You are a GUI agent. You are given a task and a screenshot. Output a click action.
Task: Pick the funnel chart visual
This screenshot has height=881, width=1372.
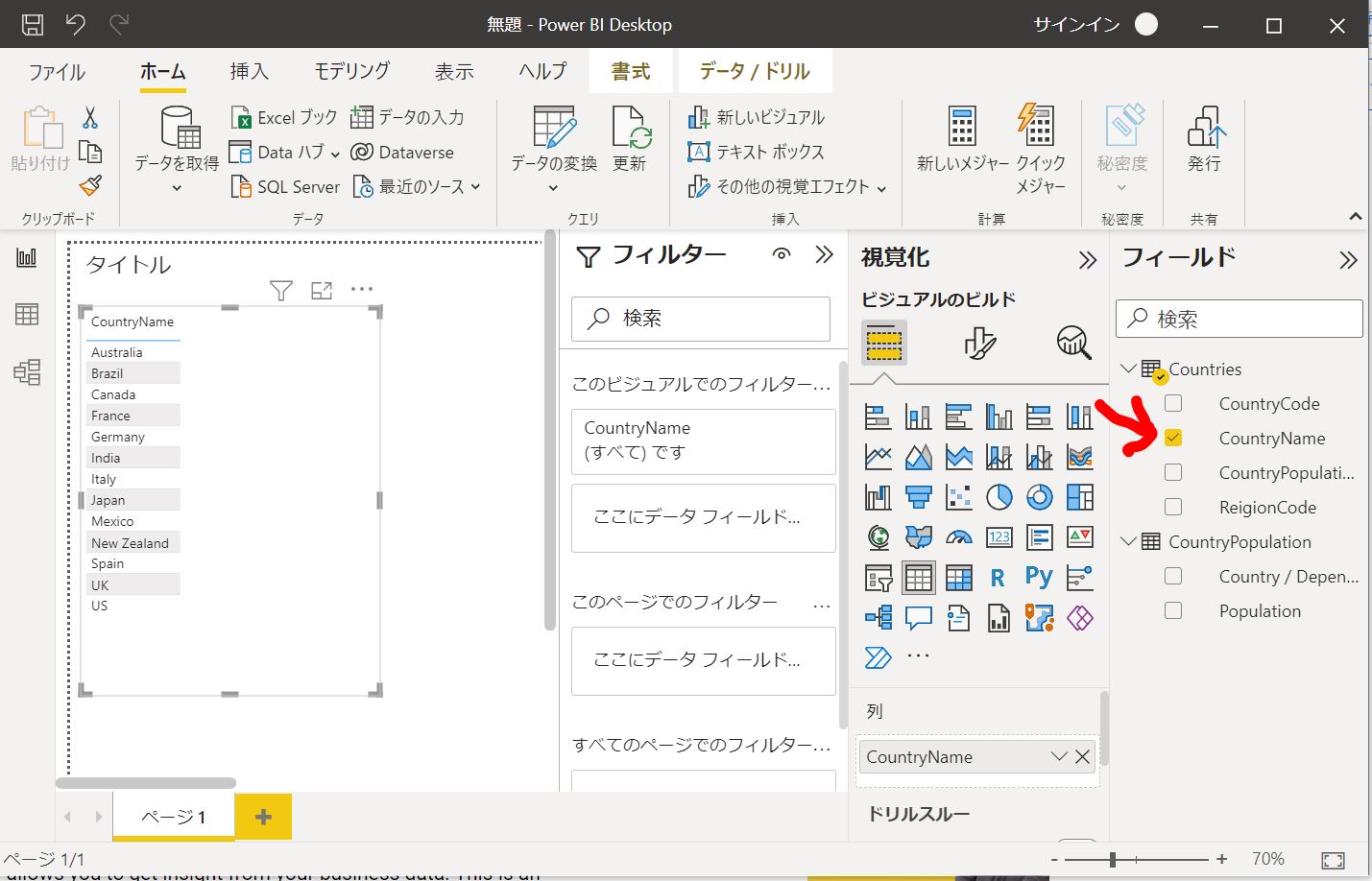click(918, 497)
